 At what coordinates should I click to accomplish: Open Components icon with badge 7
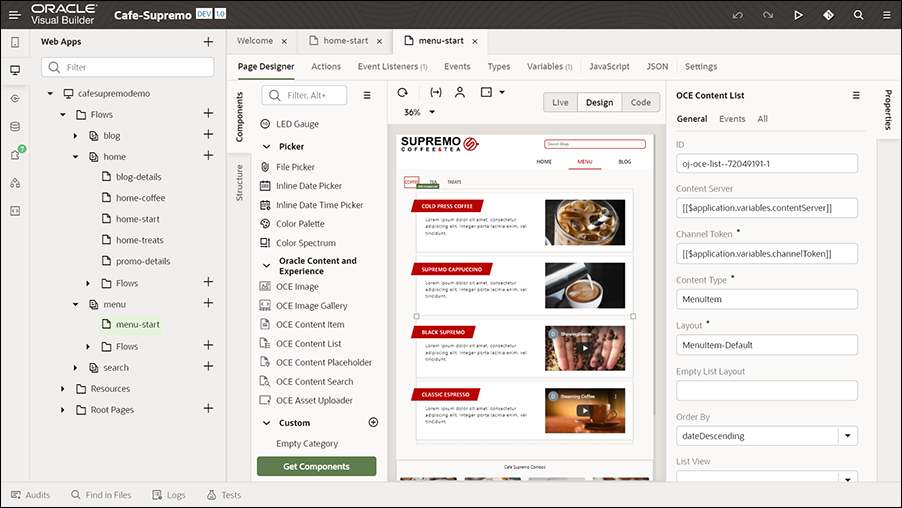(x=16, y=154)
